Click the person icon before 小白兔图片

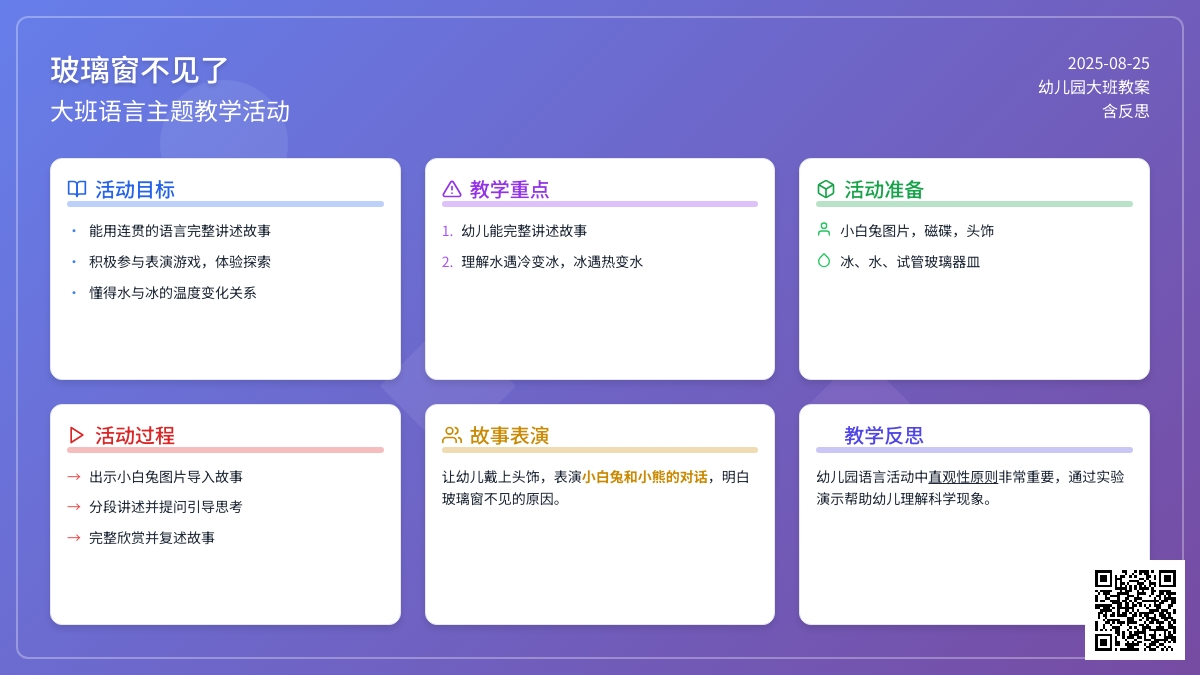tap(824, 230)
